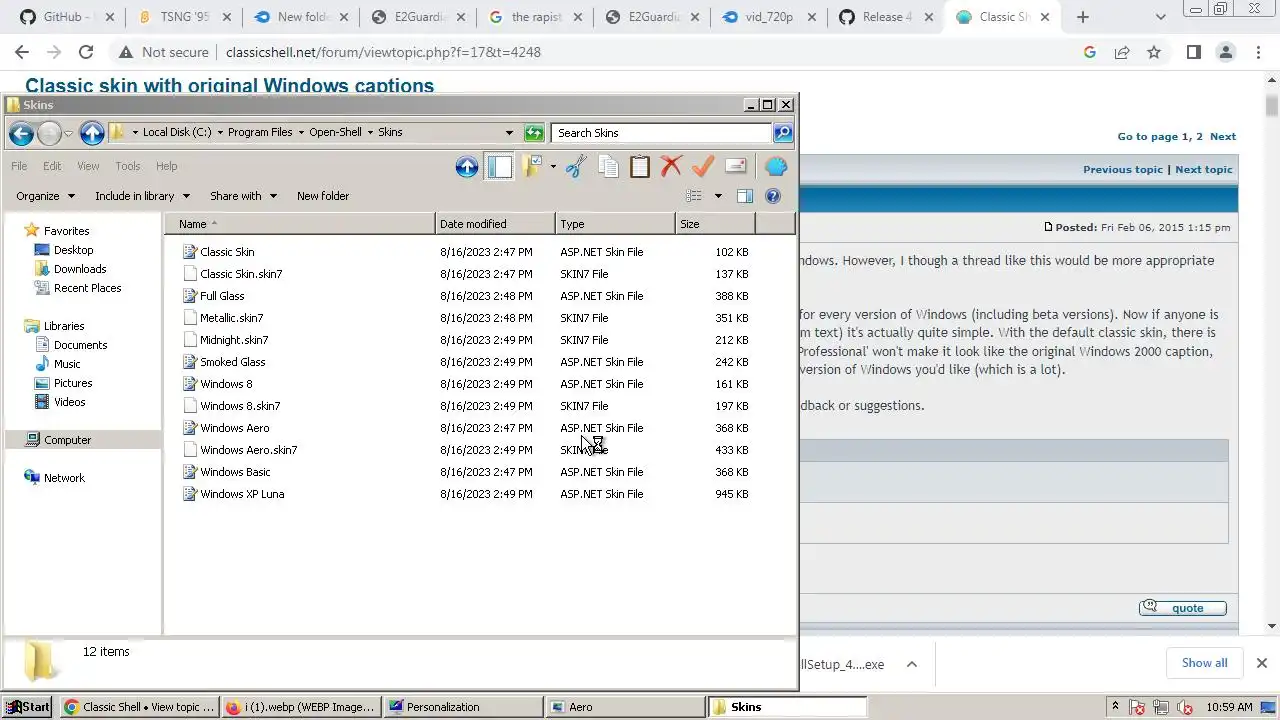Select the Full Glass file
This screenshot has width=1280, height=720.
[222, 296]
